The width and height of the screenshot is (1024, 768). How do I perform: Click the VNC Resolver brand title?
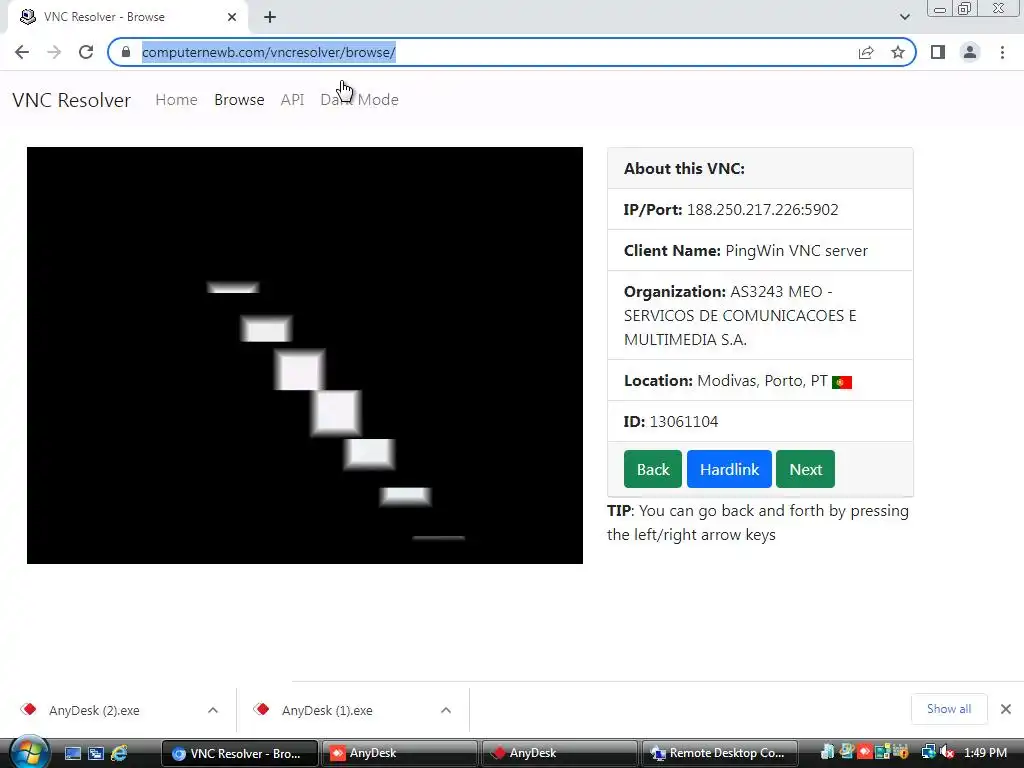coord(71,100)
